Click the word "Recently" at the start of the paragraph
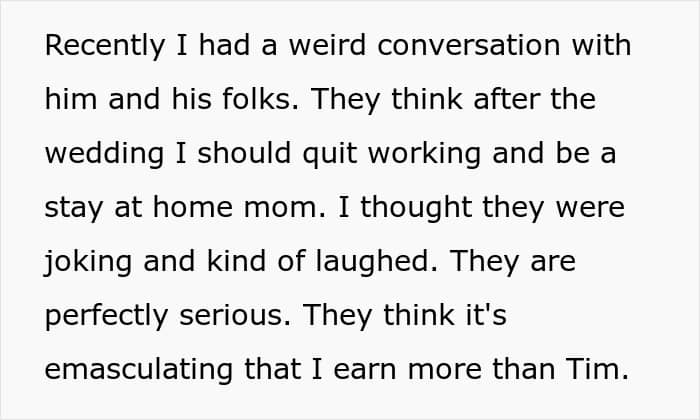Viewport: 700px width, 420px height. coord(105,46)
